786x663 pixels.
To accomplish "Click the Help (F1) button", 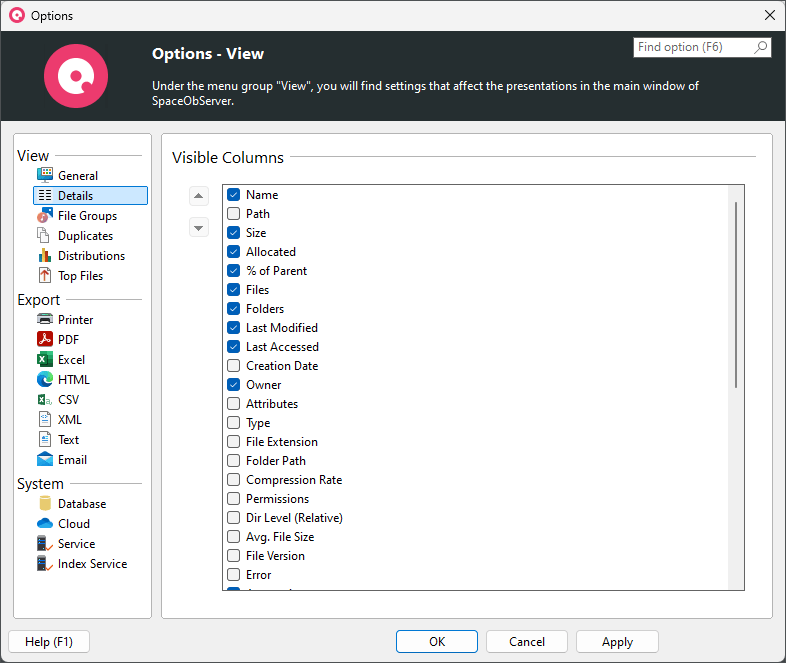I will 48,642.
